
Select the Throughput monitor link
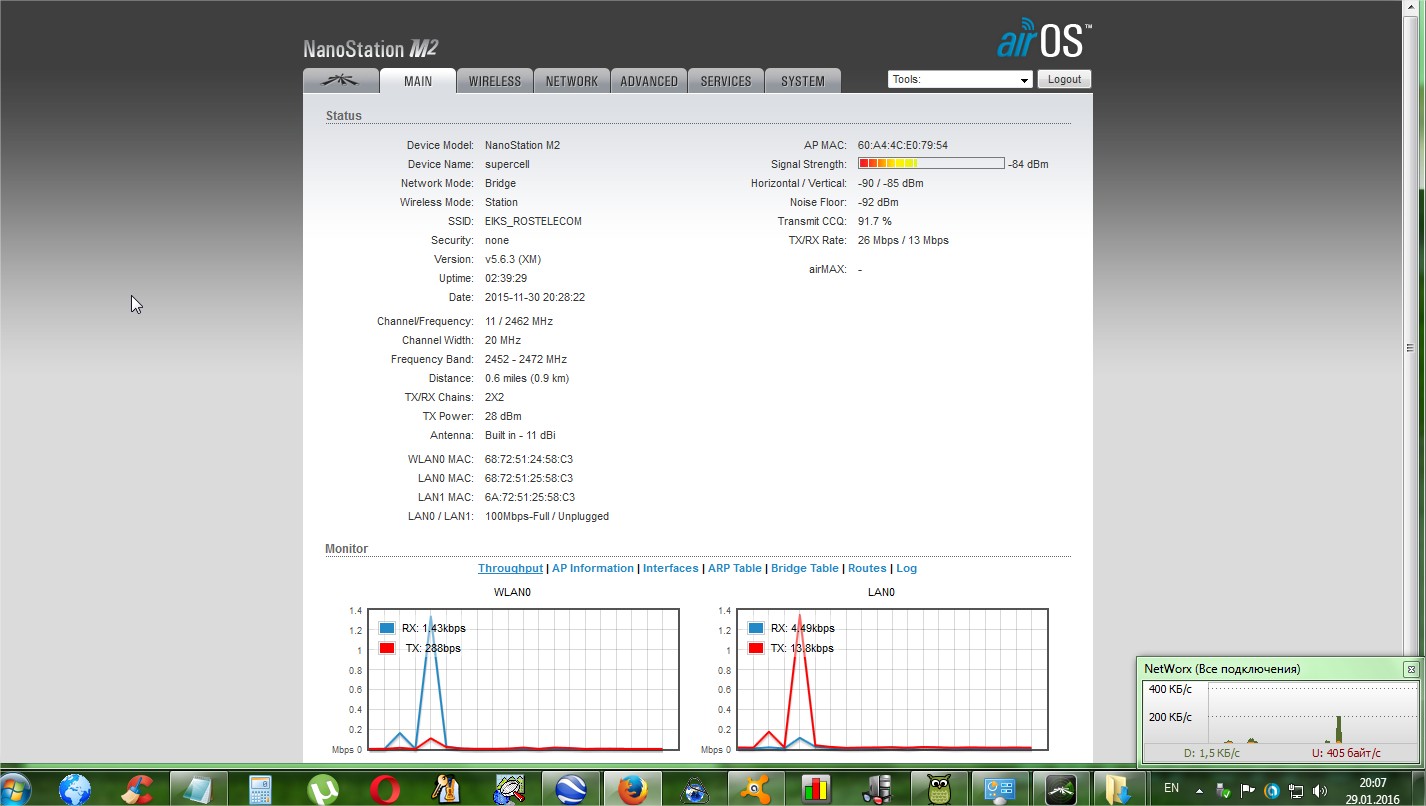[x=510, y=568]
